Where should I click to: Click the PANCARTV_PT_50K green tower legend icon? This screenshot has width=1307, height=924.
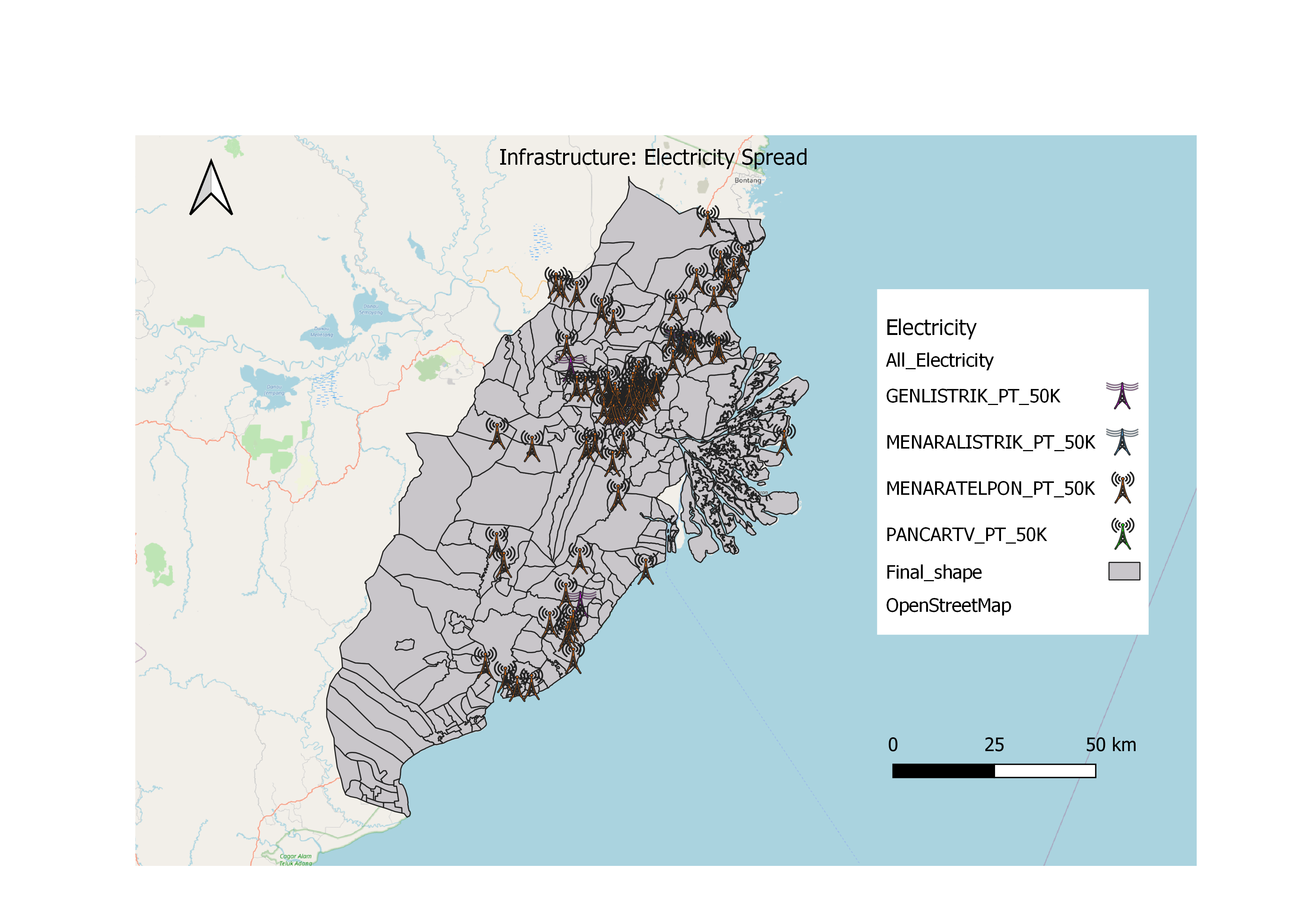(1122, 534)
